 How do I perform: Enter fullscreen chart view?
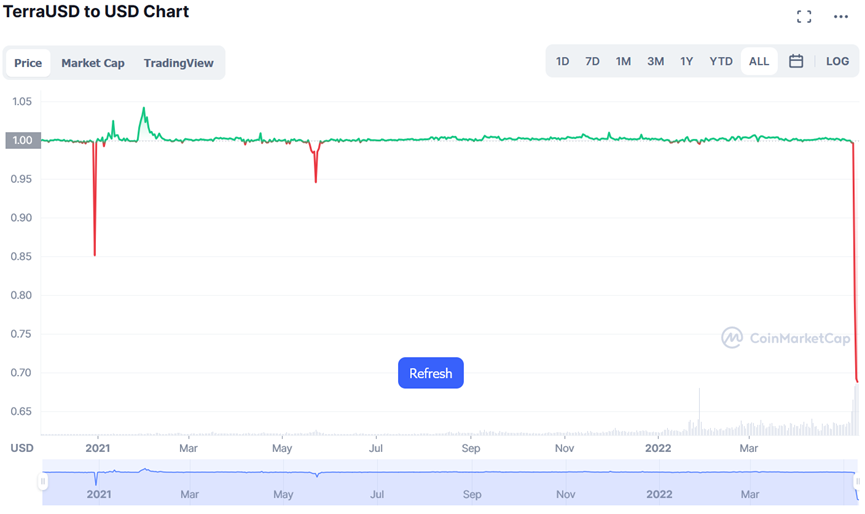(x=804, y=16)
